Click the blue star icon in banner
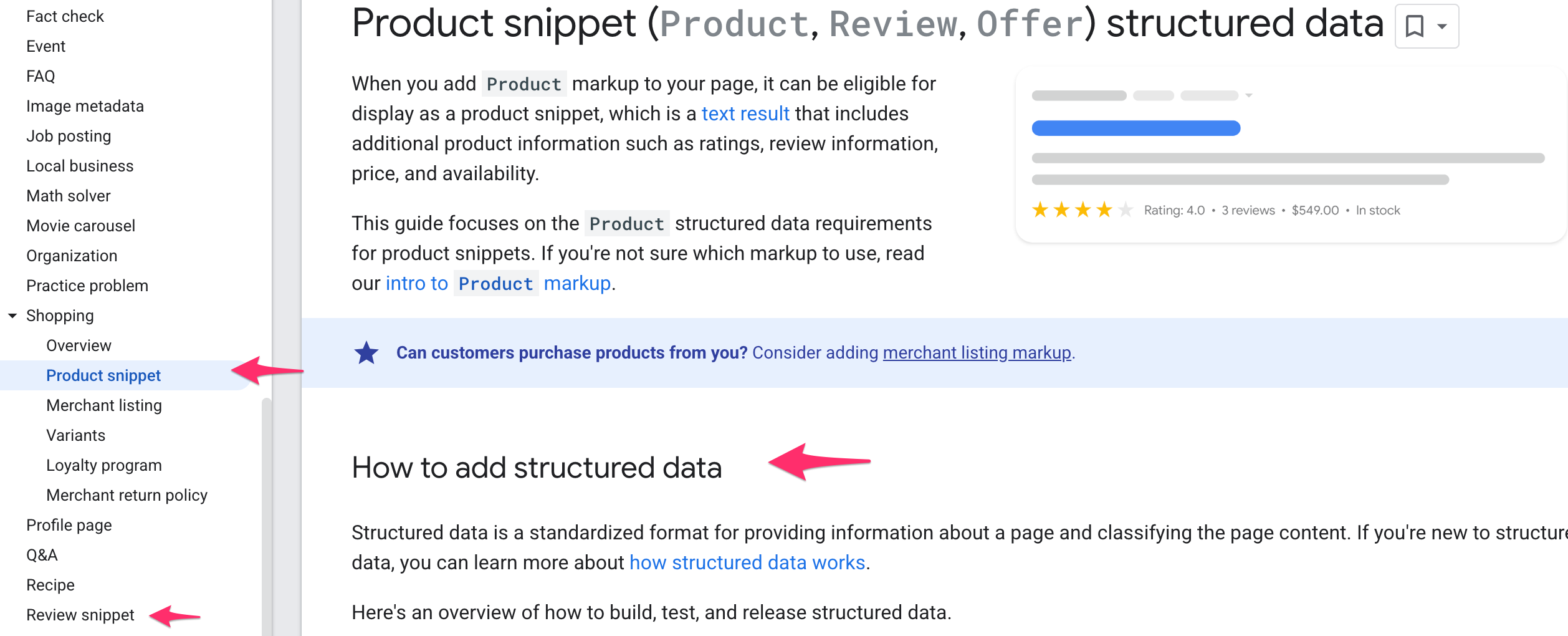 click(366, 353)
